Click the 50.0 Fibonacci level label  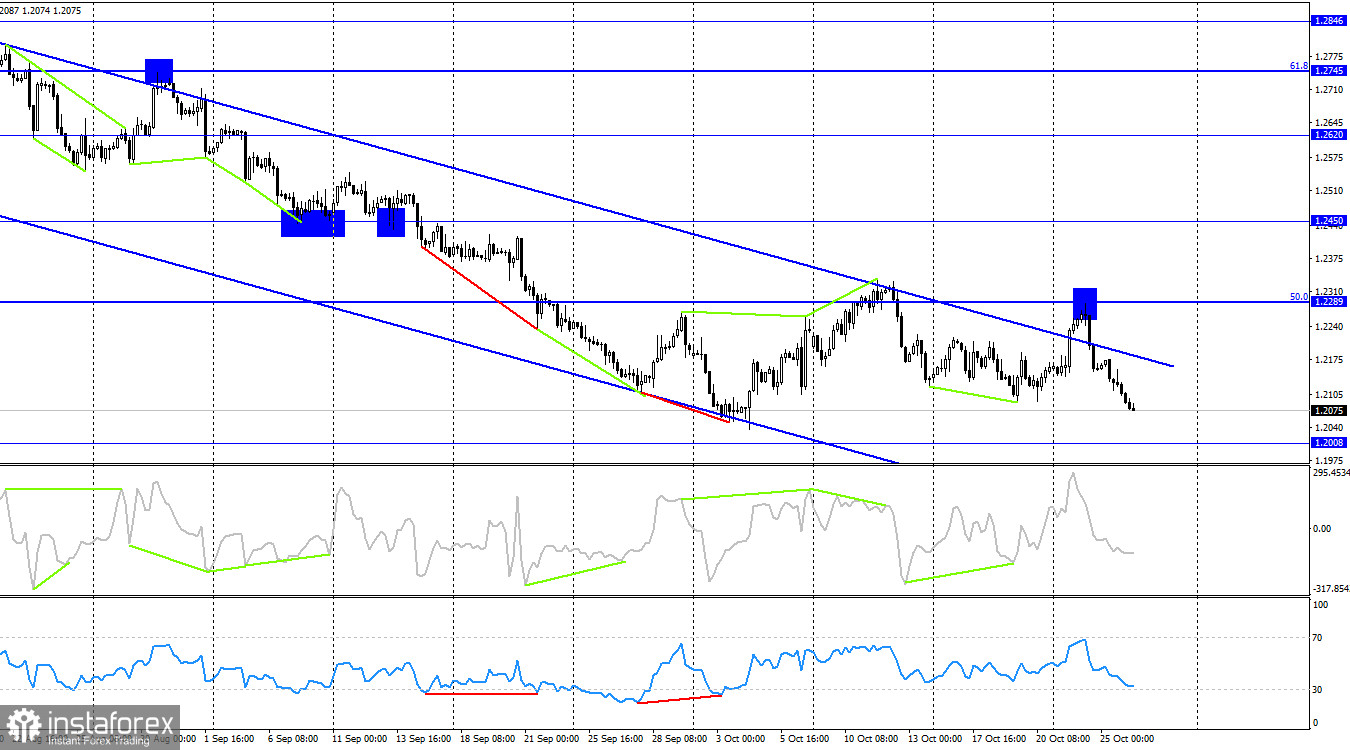[x=1298, y=296]
